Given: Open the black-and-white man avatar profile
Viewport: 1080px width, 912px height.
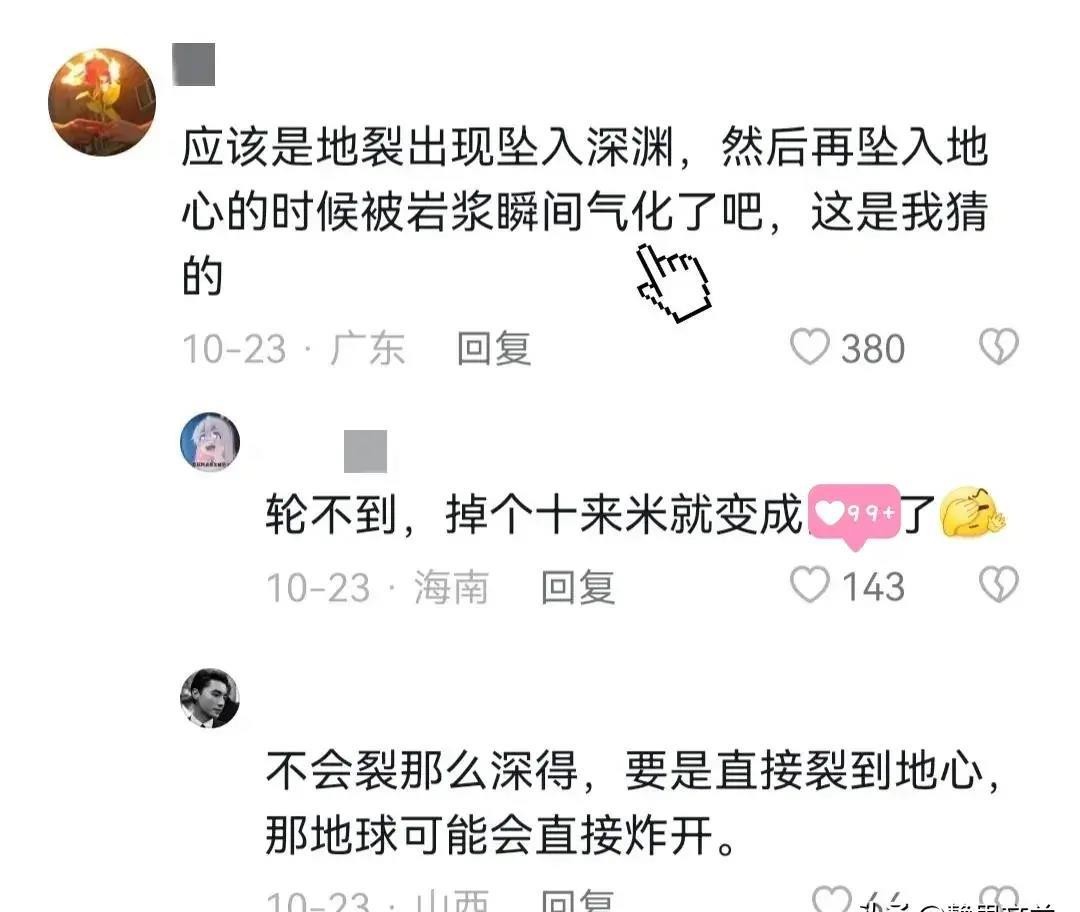Looking at the screenshot, I should pos(210,698).
